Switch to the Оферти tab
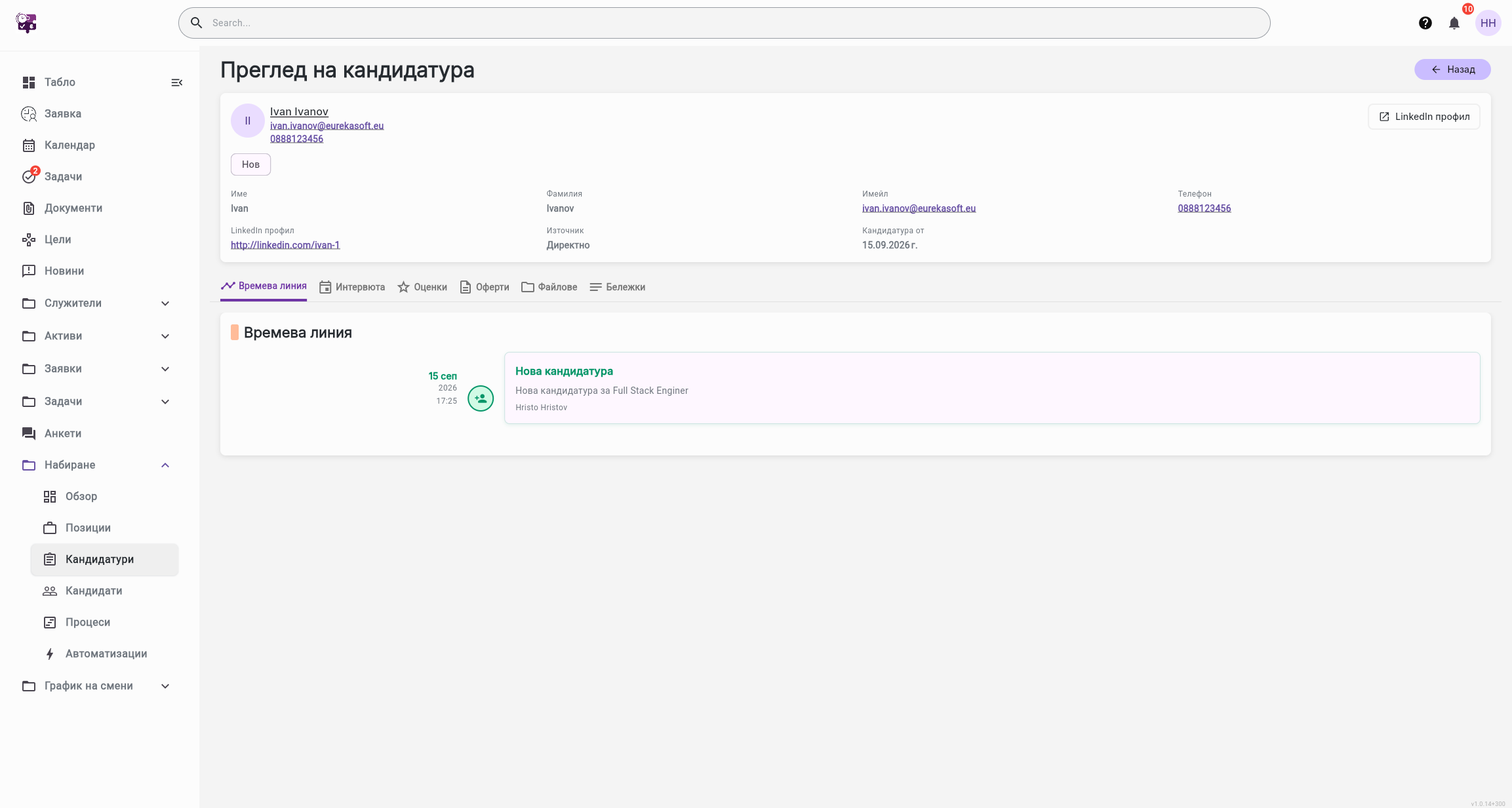1512x808 pixels. click(x=485, y=287)
